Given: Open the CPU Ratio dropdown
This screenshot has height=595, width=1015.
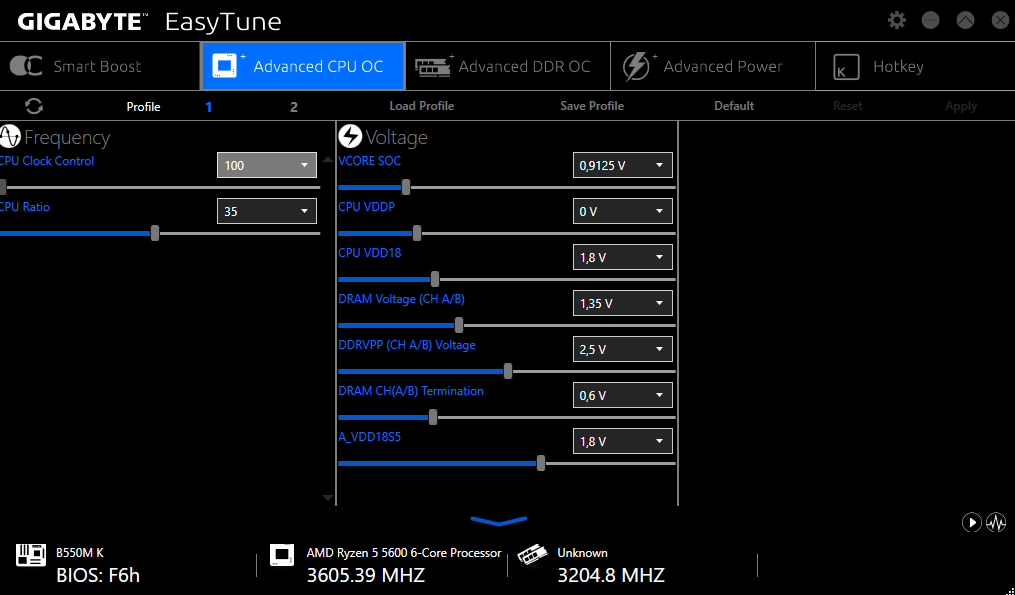Looking at the screenshot, I should click(267, 211).
